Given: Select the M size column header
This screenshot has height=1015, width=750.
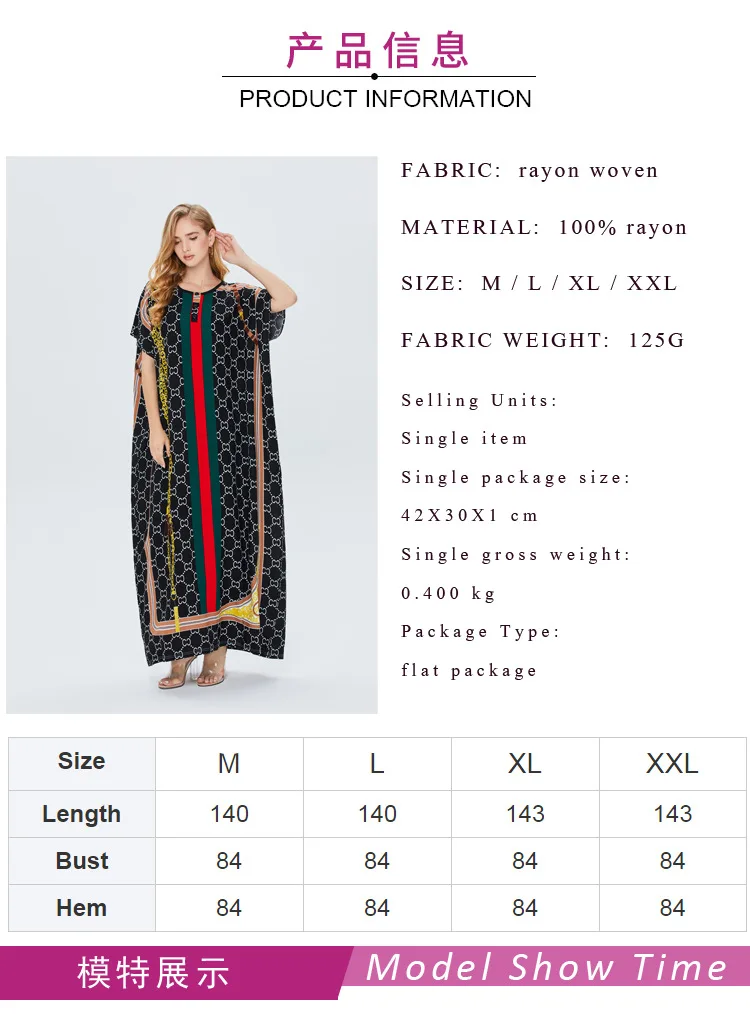Looking at the screenshot, I should [229, 764].
